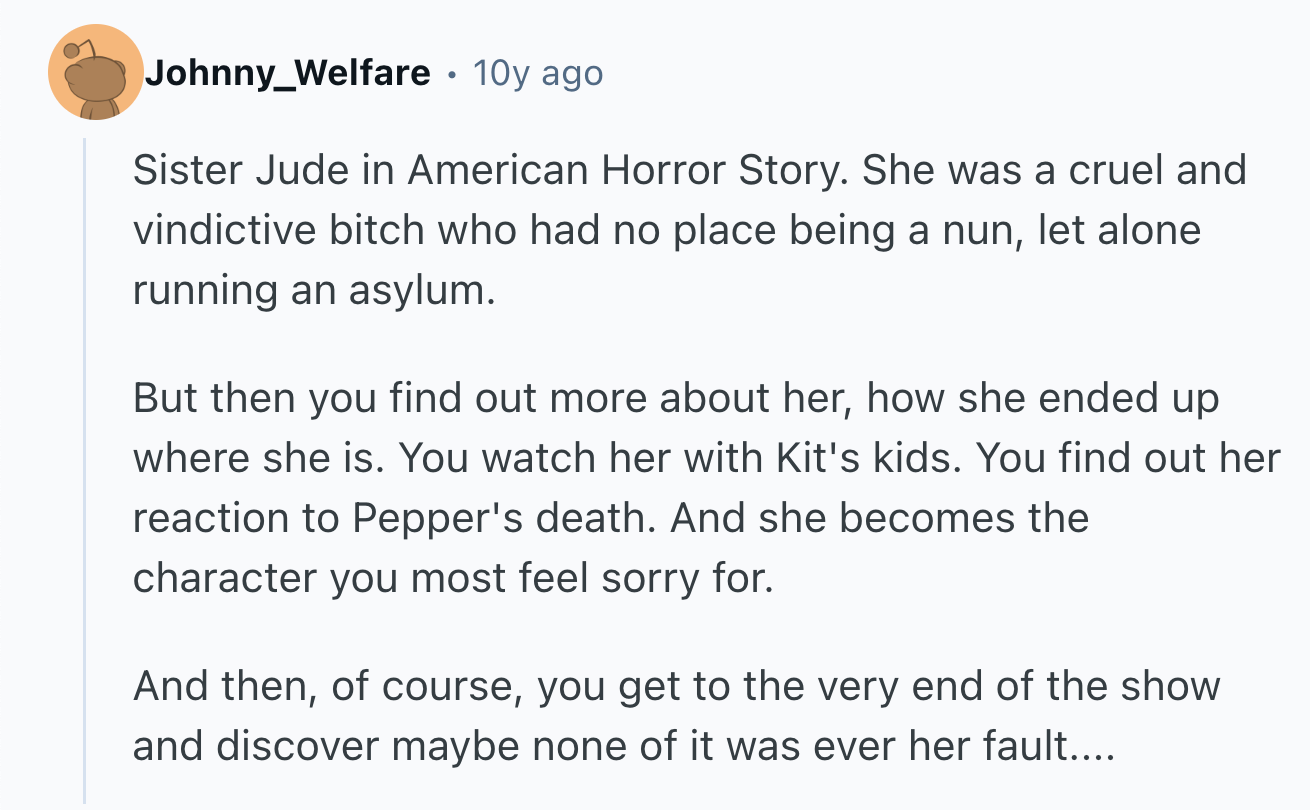Click the dot separator beside the username
This screenshot has width=1310, height=810.
point(452,74)
